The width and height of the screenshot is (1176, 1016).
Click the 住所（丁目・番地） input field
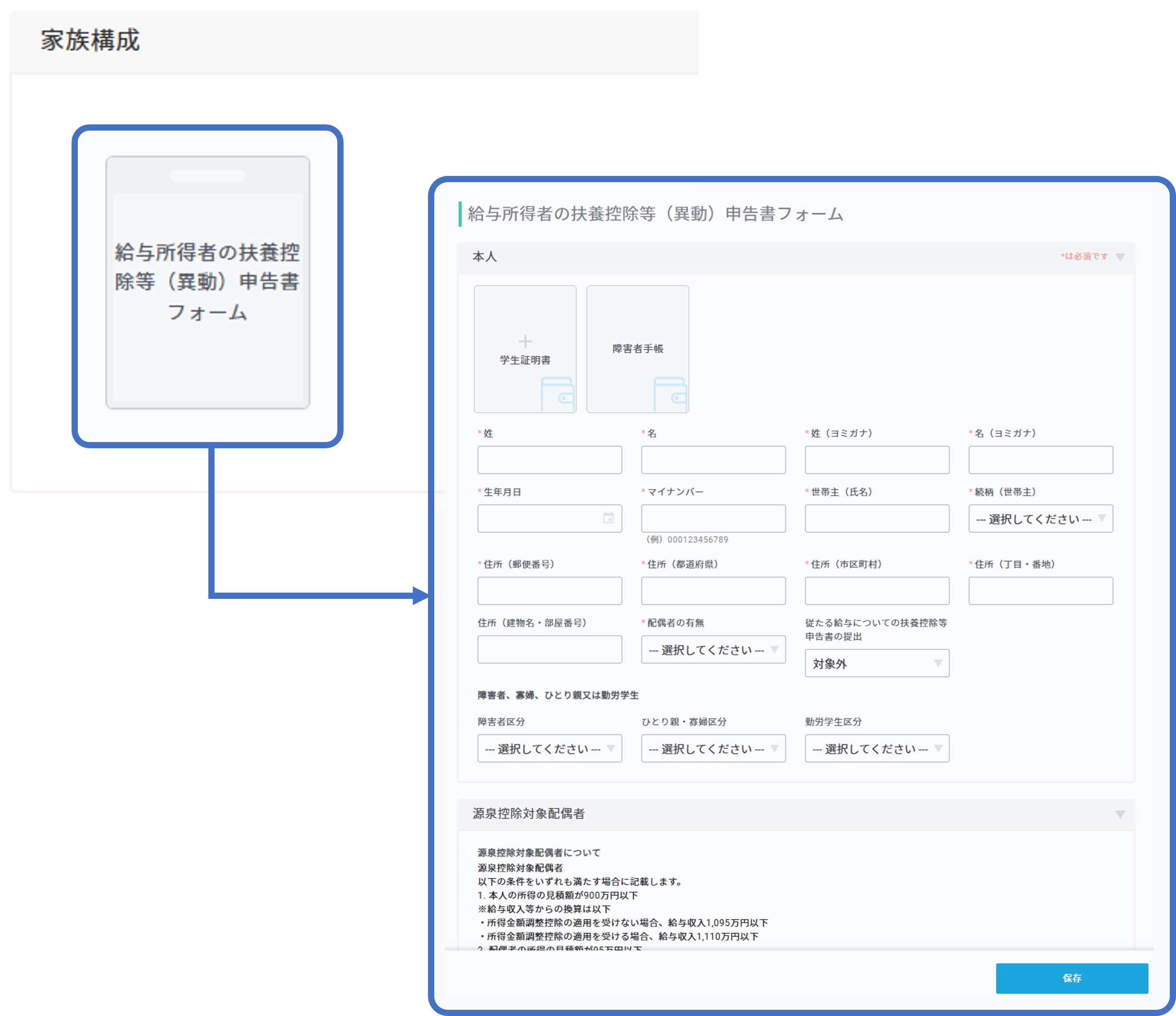(x=1040, y=590)
